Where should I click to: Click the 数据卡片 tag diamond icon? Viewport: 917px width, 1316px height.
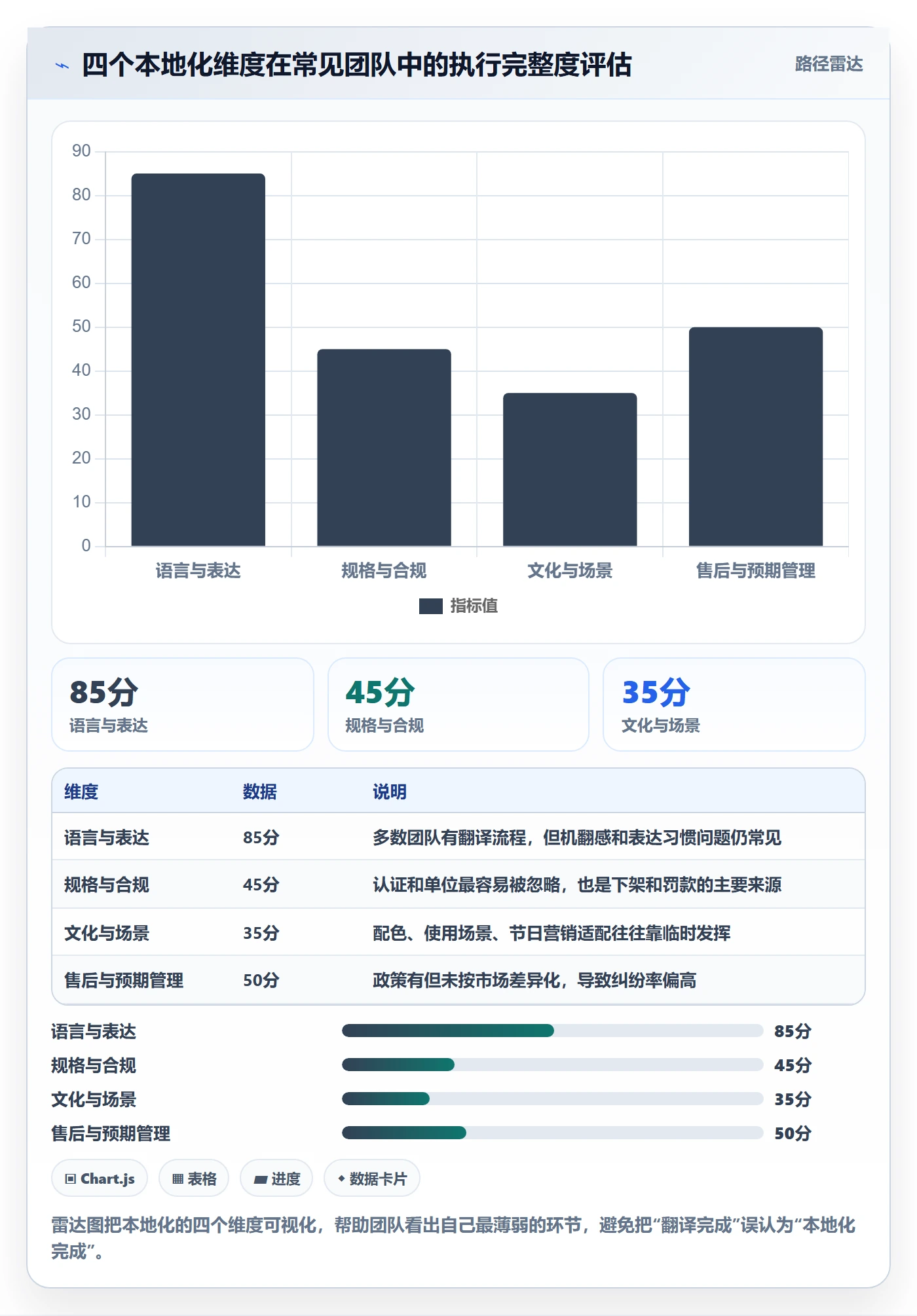(341, 1179)
